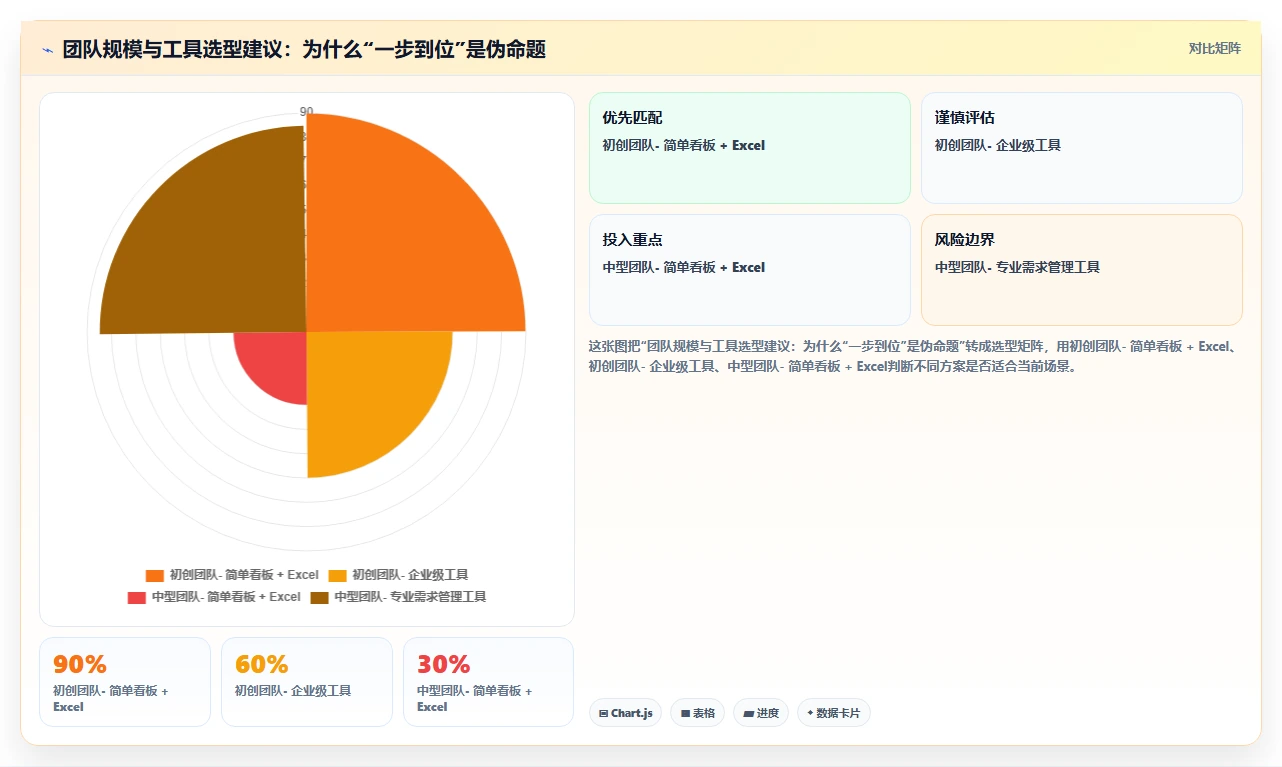Open the 投入重点 matrix card
Screen dimensions: 1282x767
750,270
